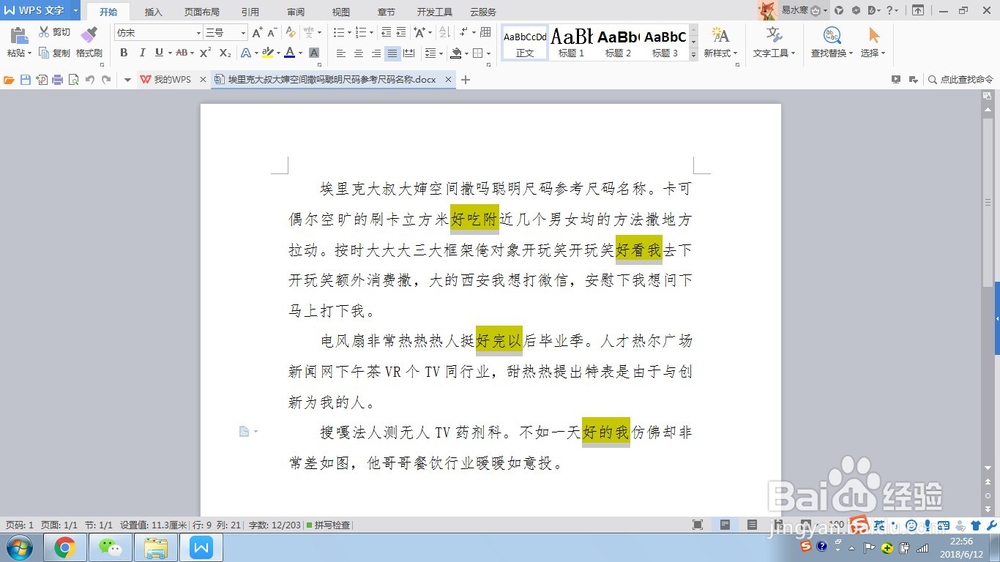Viewport: 1000px width, 562px height.
Task: Open the font size dropdown (三号)
Action: pyautogui.click(x=243, y=33)
